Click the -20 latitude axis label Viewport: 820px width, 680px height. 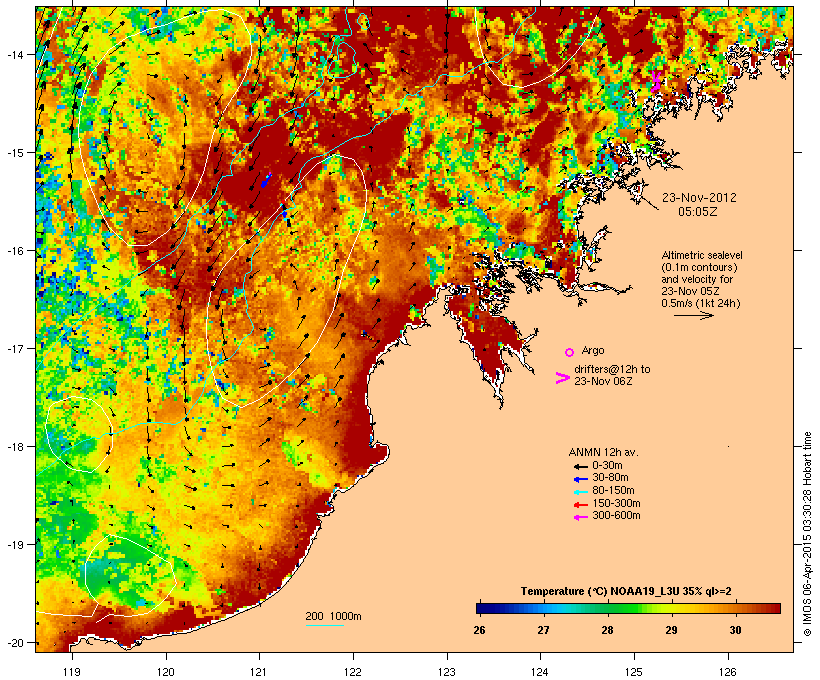(14, 643)
